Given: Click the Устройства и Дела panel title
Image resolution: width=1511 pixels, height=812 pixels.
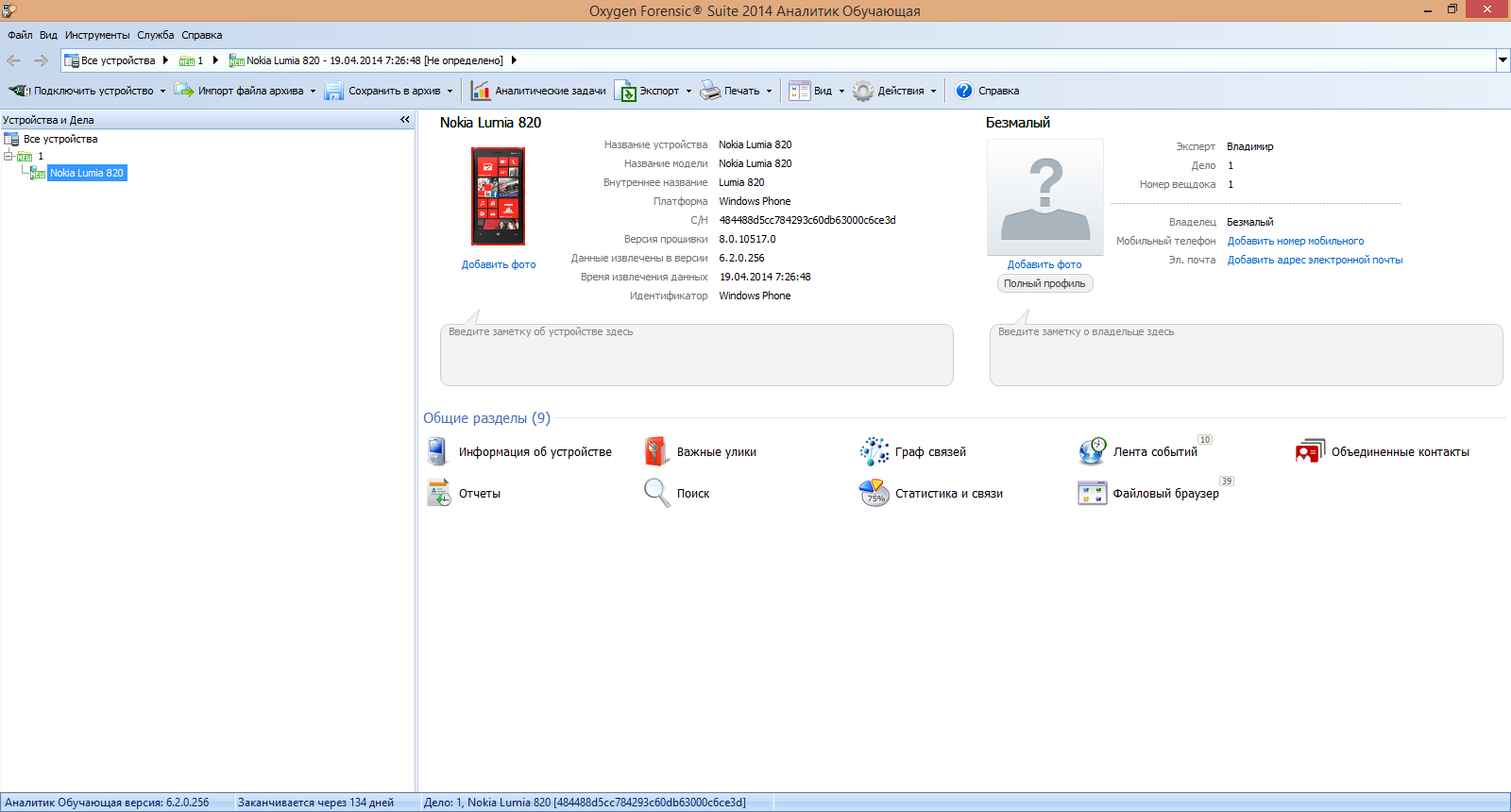Looking at the screenshot, I should point(48,120).
